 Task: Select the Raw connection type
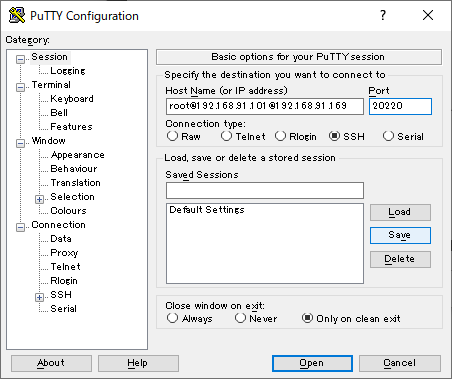(x=172, y=136)
